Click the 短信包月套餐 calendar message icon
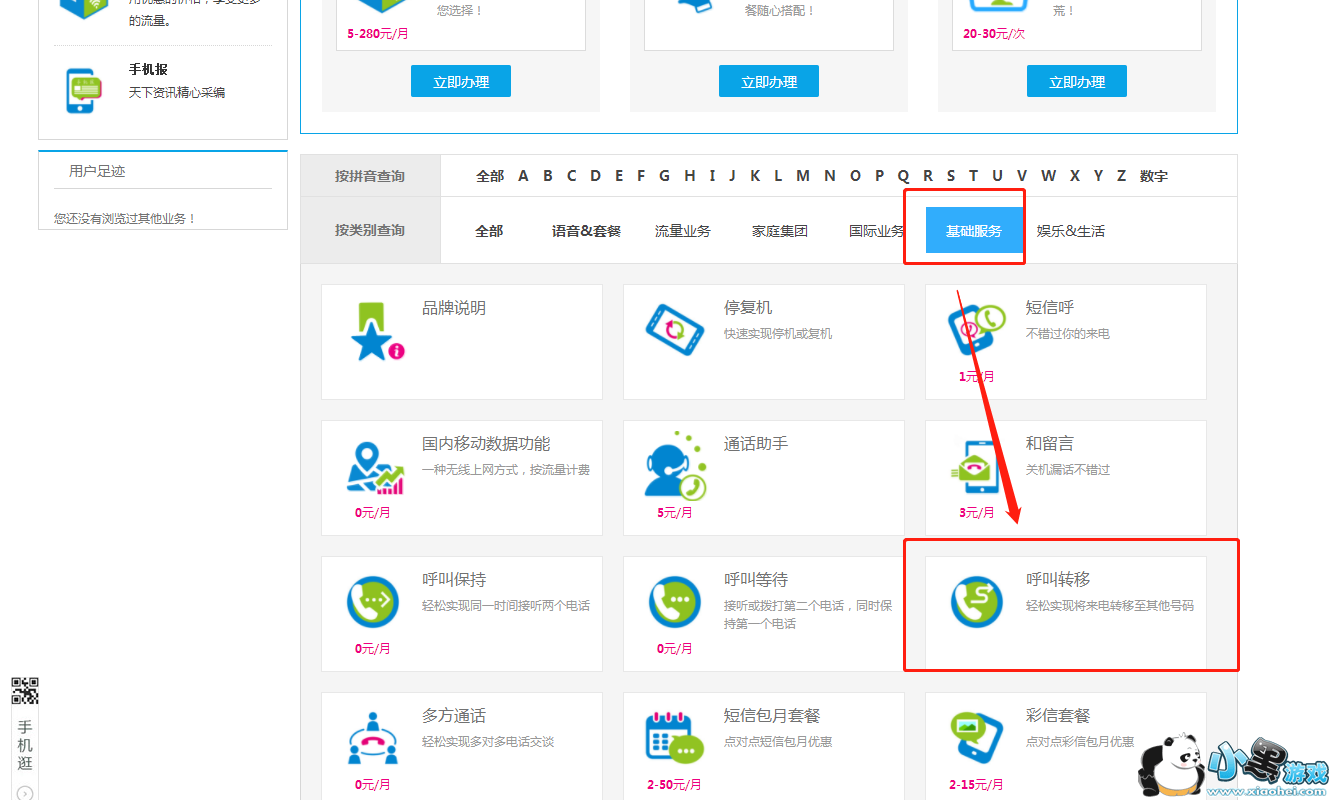Image resolution: width=1330 pixels, height=800 pixels. pos(675,738)
